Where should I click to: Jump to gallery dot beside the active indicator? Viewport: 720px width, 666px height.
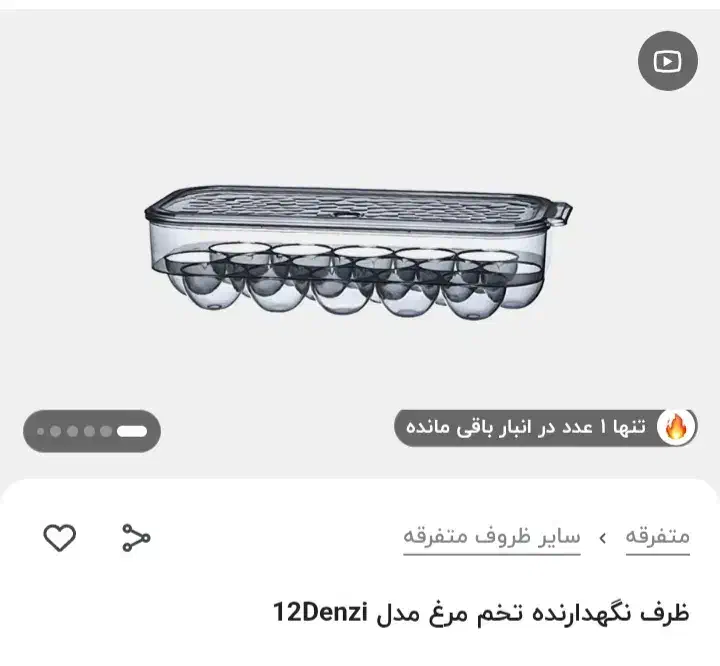point(106,431)
